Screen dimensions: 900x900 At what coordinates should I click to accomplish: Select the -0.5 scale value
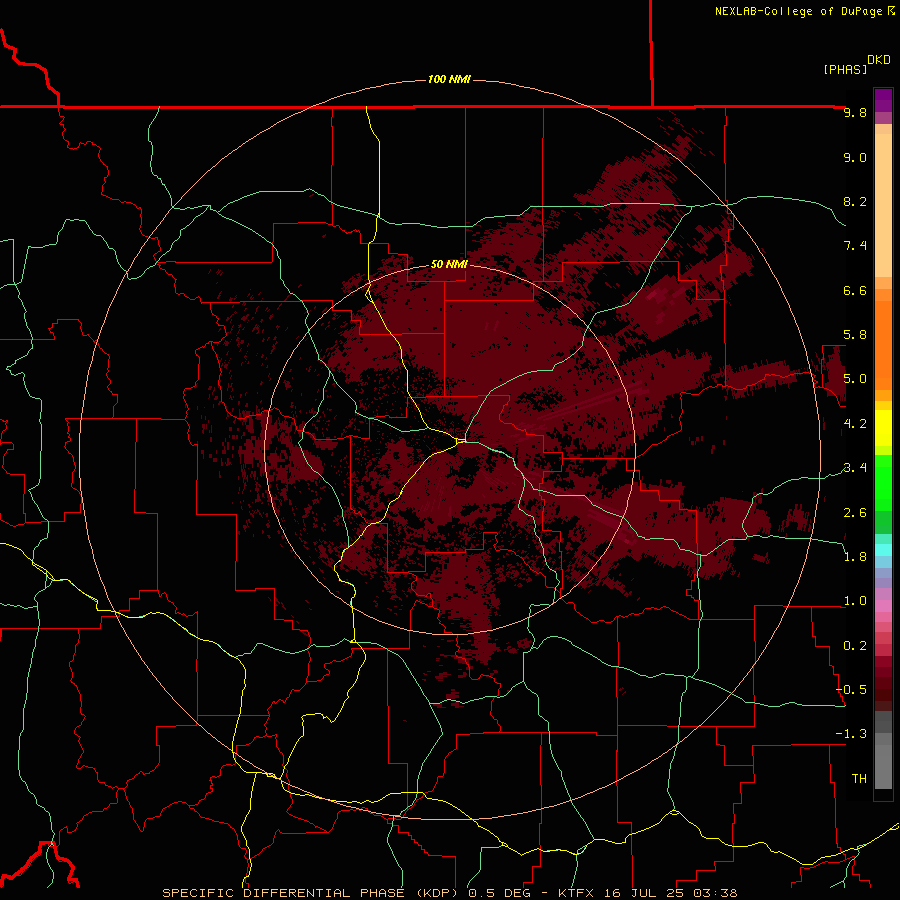click(851, 690)
